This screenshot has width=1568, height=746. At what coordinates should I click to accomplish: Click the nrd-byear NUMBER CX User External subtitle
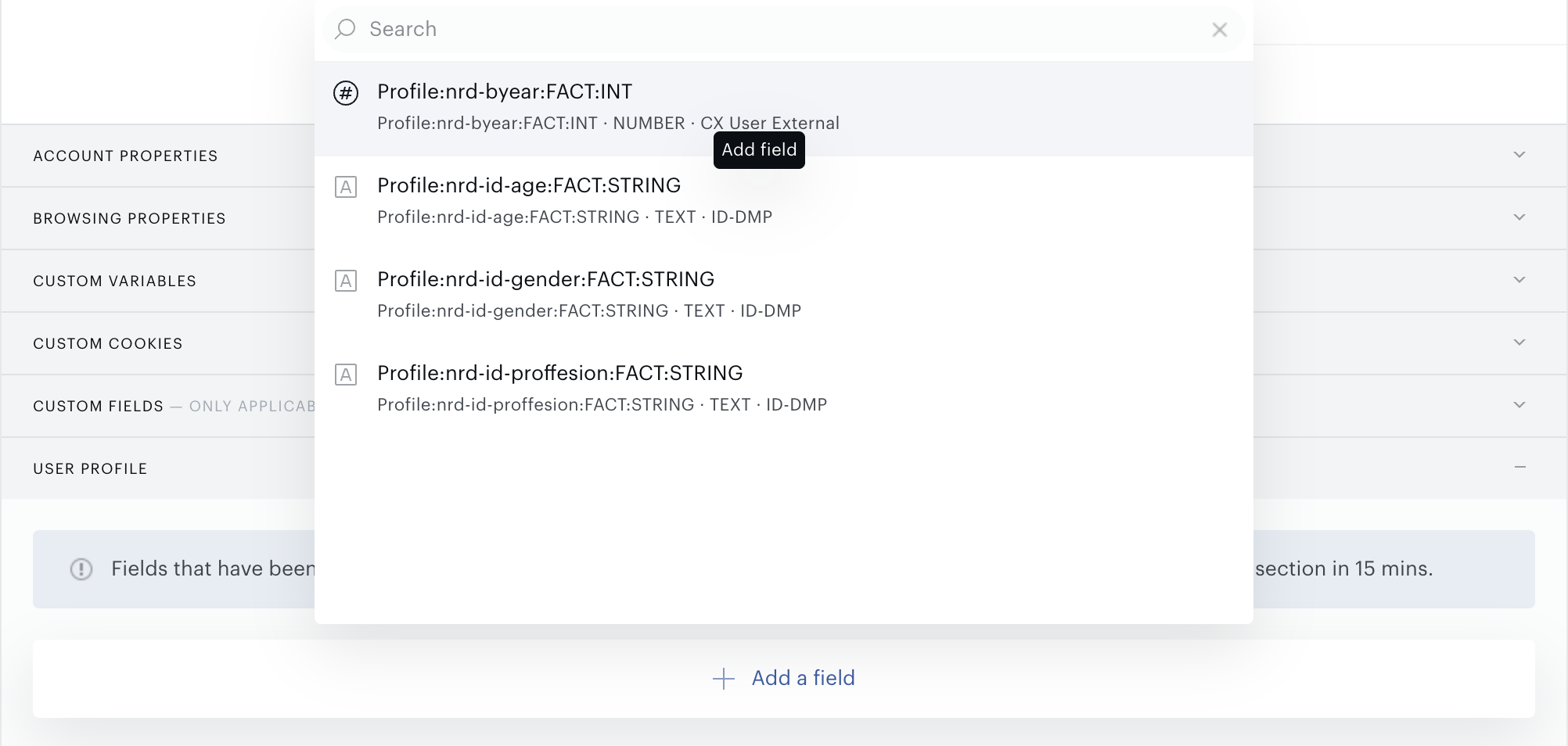click(608, 124)
